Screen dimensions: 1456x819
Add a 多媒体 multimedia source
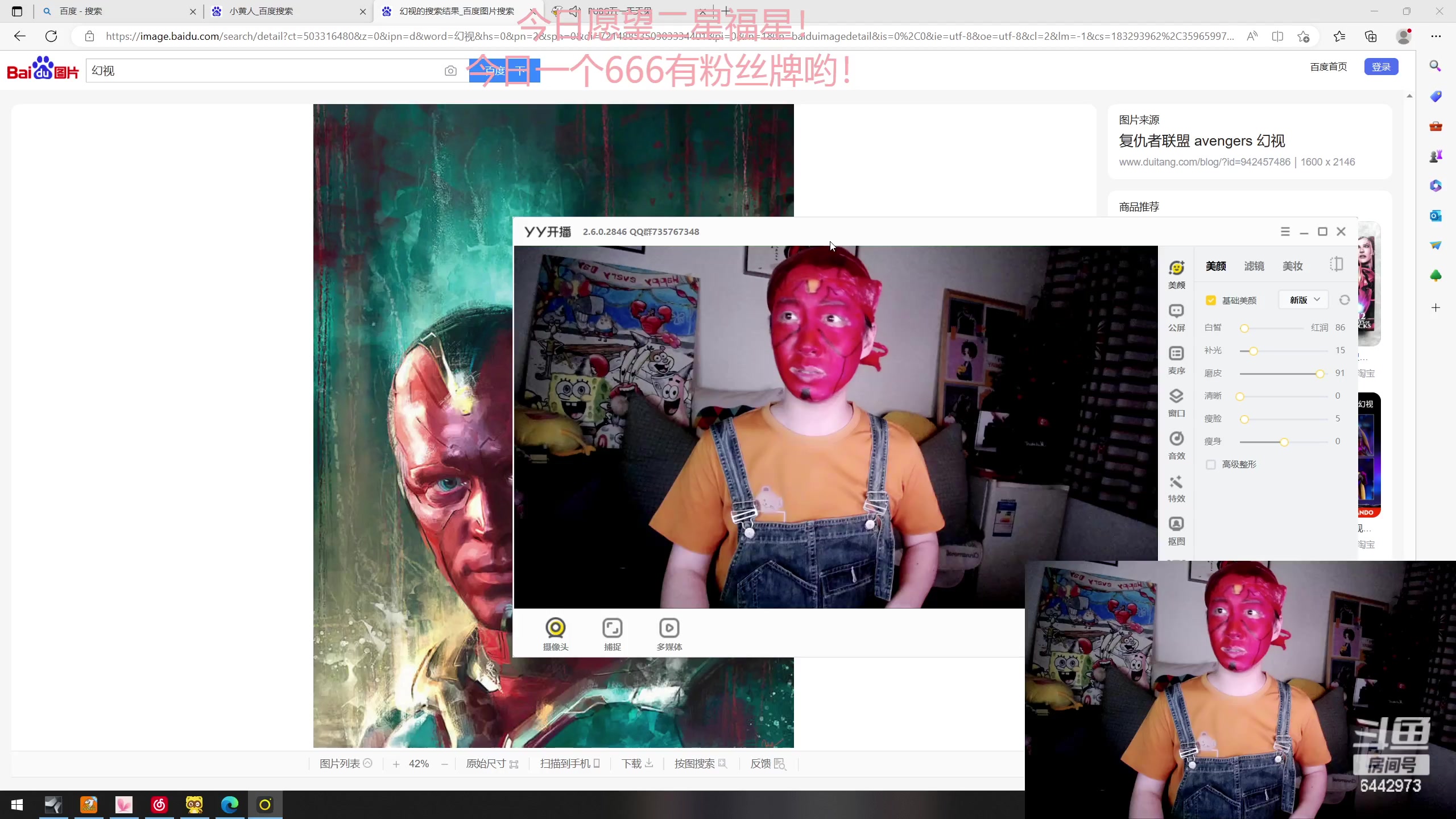click(669, 634)
